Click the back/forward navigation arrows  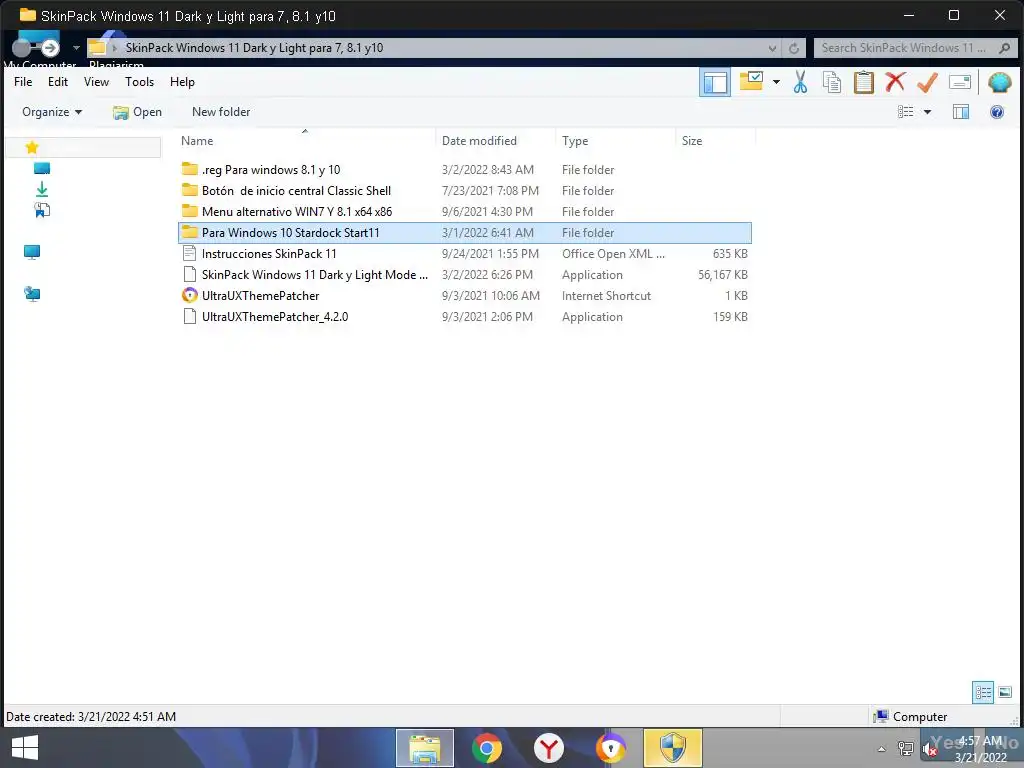(x=36, y=47)
